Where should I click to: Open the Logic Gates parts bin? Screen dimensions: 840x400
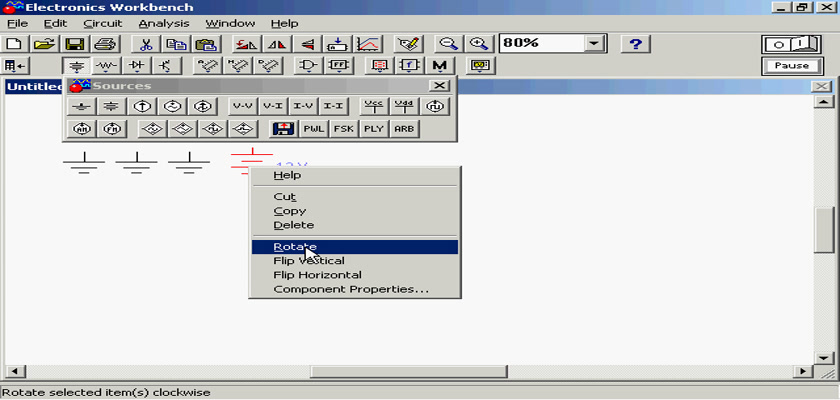pos(309,66)
